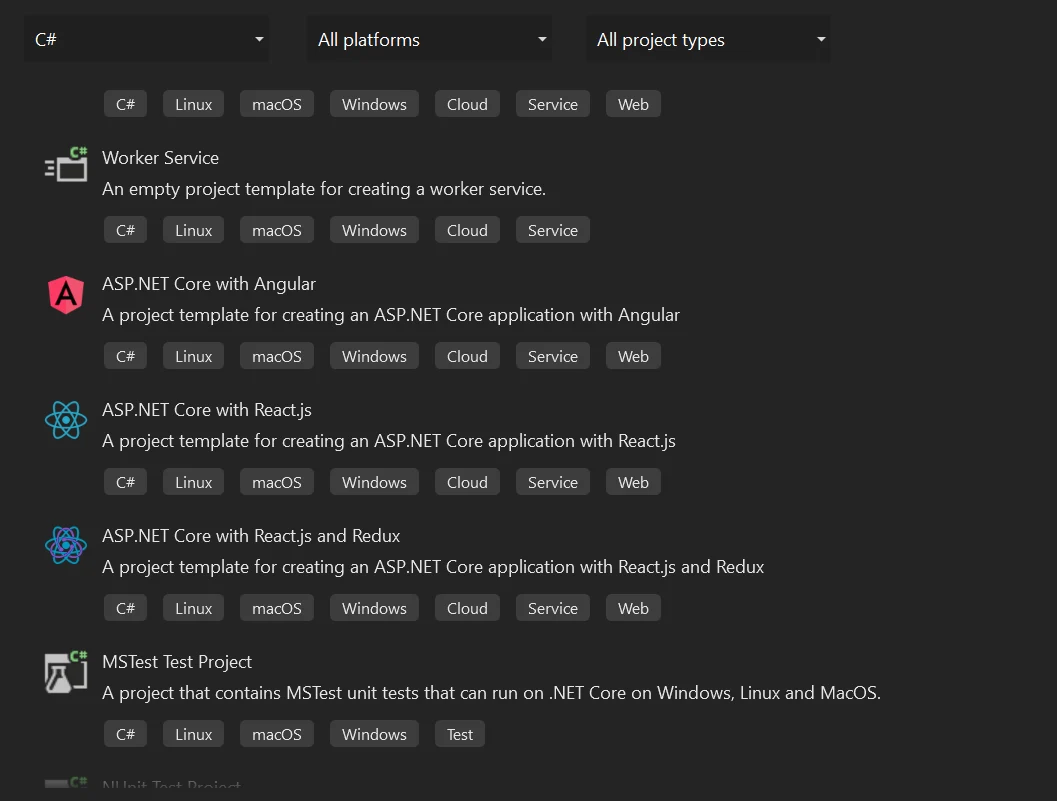Select ASP.NET Core with Angular title
1057x801 pixels.
pos(209,284)
